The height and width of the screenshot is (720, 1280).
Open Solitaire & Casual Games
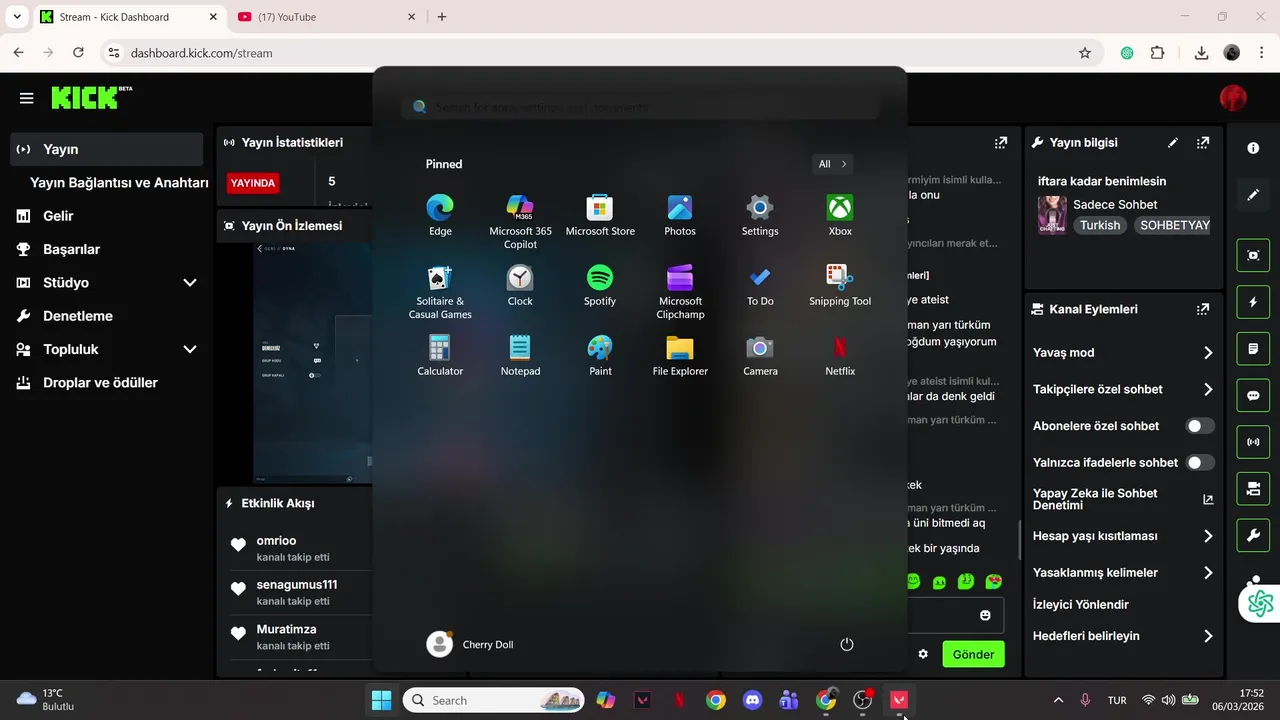440,292
